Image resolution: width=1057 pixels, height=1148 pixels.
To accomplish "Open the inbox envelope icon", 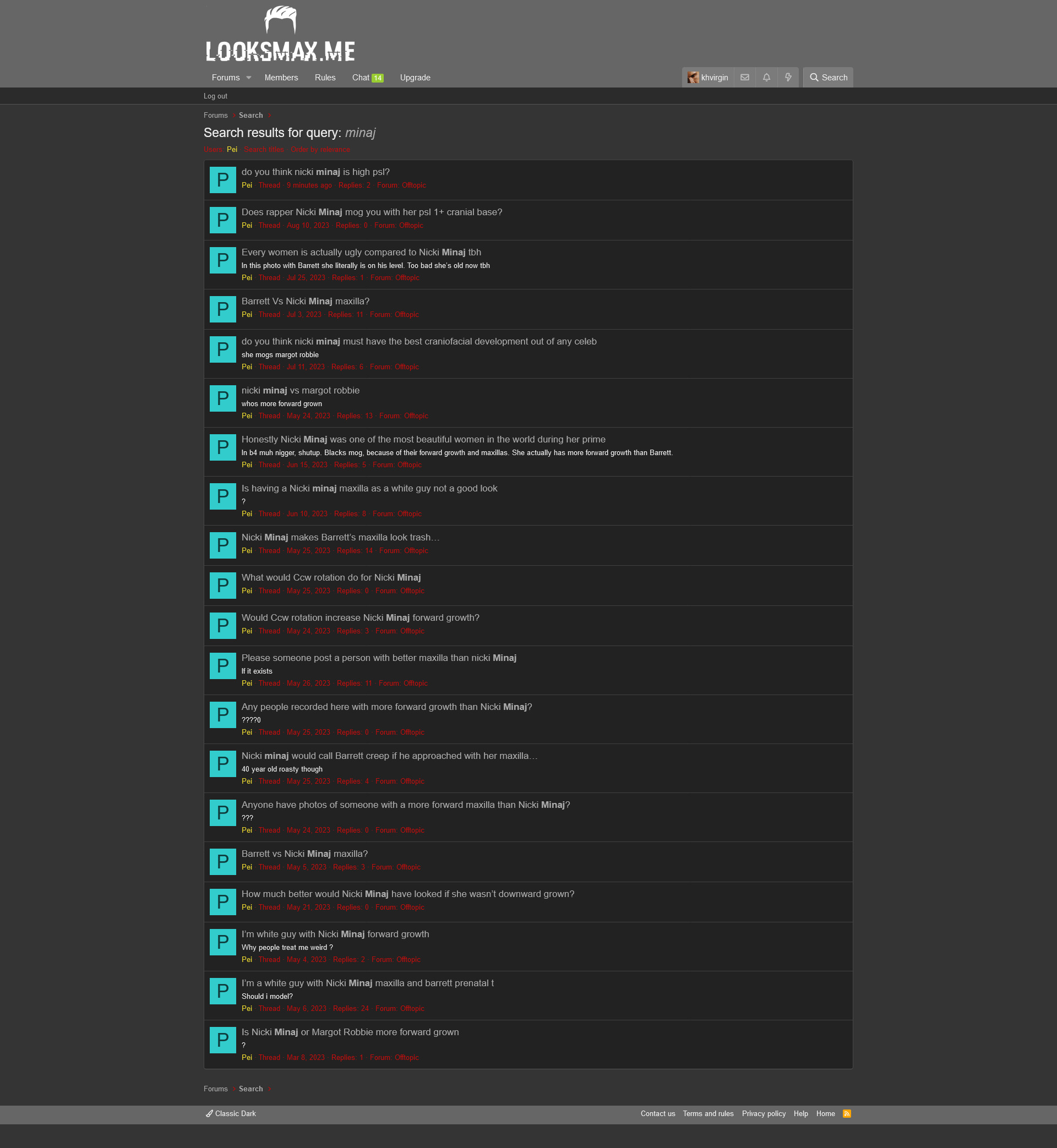I will (x=745, y=78).
